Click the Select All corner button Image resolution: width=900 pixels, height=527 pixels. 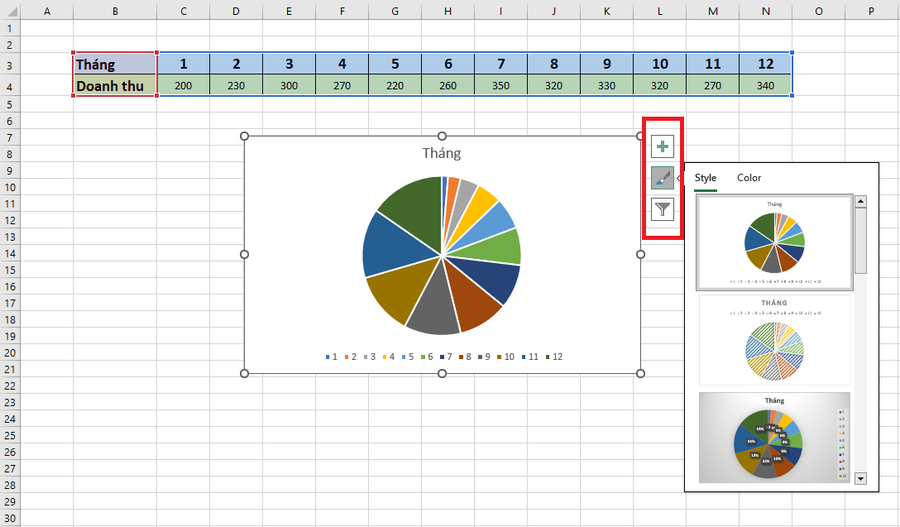10,11
